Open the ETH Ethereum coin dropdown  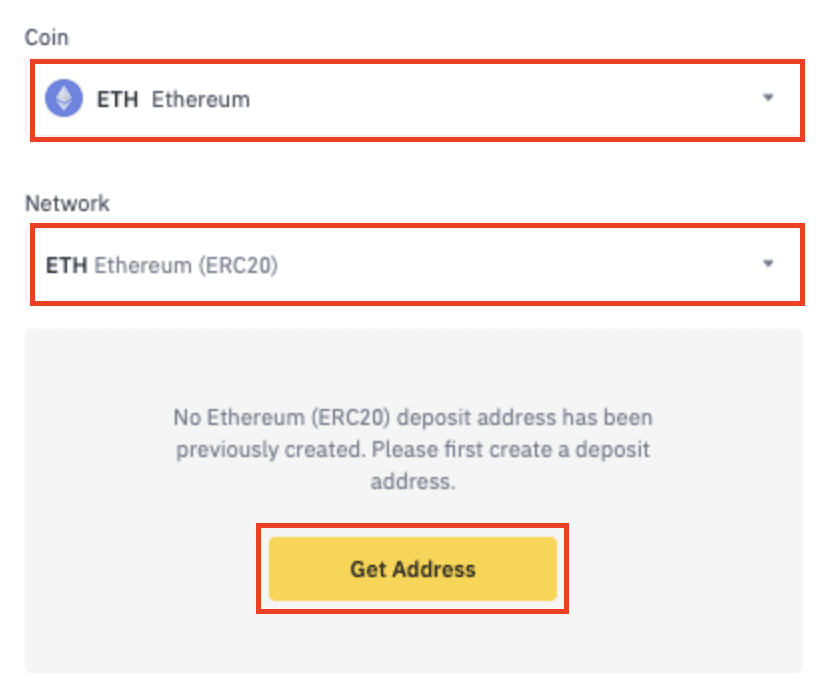[417, 100]
